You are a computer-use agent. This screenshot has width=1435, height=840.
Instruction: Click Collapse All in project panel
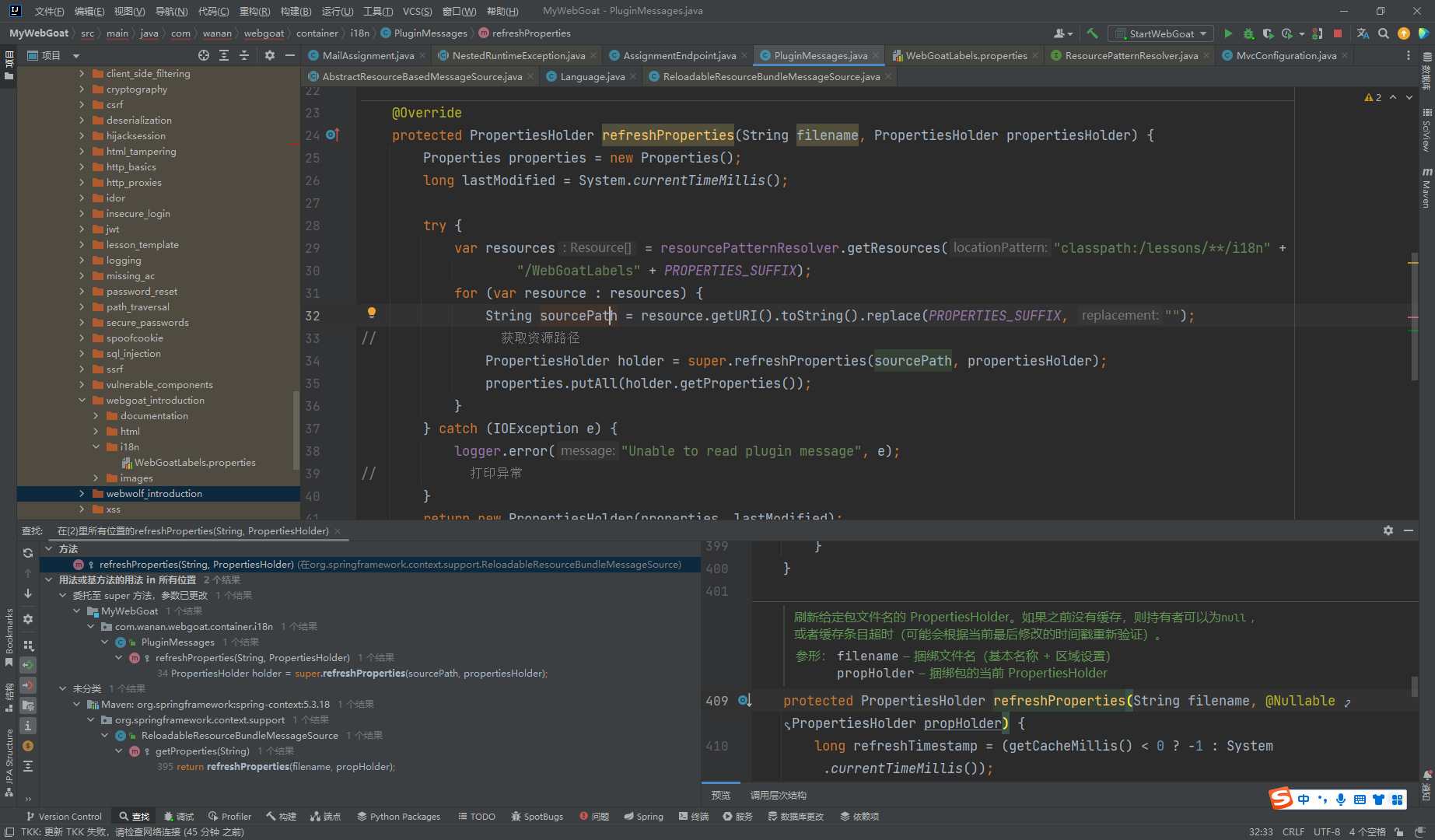(x=244, y=55)
